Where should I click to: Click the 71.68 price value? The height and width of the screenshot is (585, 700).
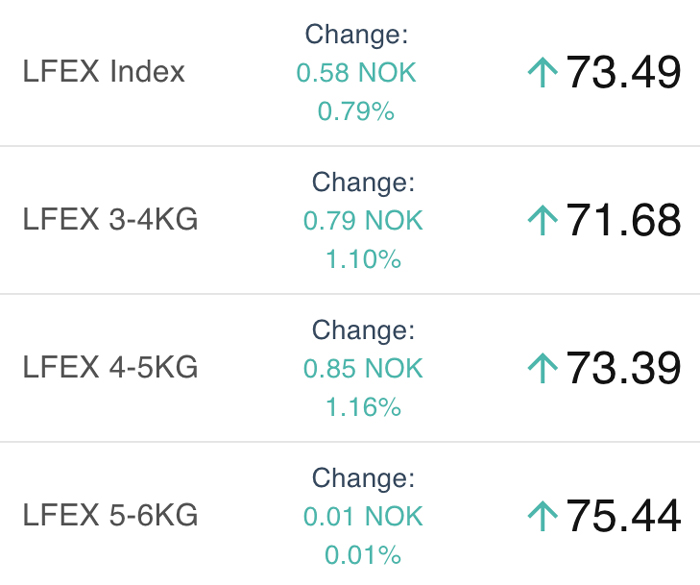(624, 220)
